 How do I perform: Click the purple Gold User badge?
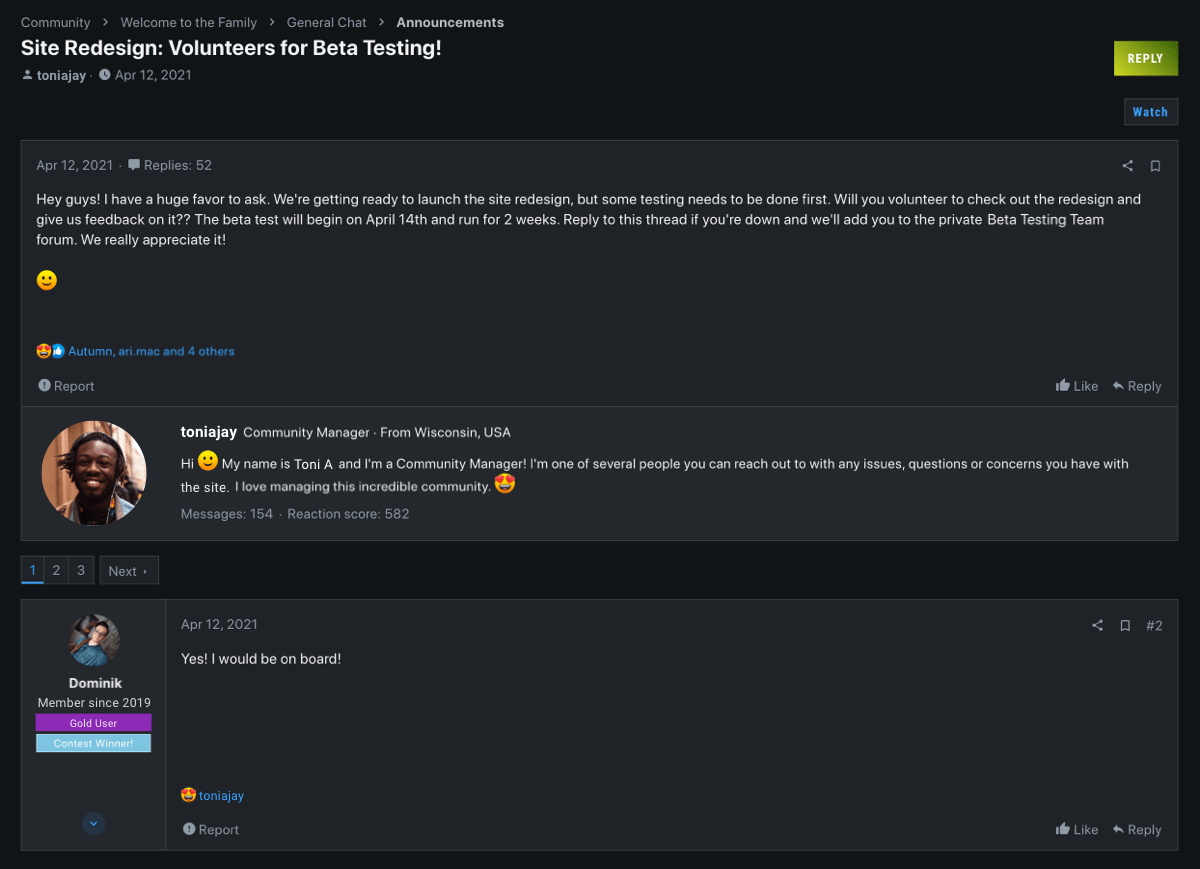94,723
